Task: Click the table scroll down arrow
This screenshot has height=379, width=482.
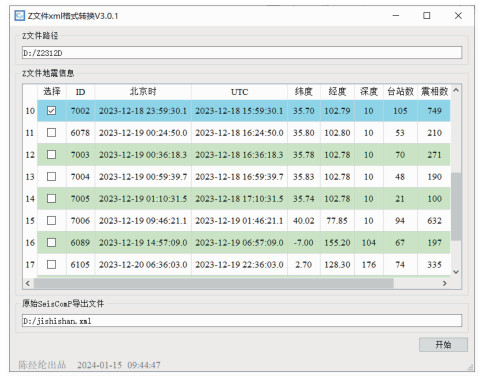Action: tap(456, 272)
